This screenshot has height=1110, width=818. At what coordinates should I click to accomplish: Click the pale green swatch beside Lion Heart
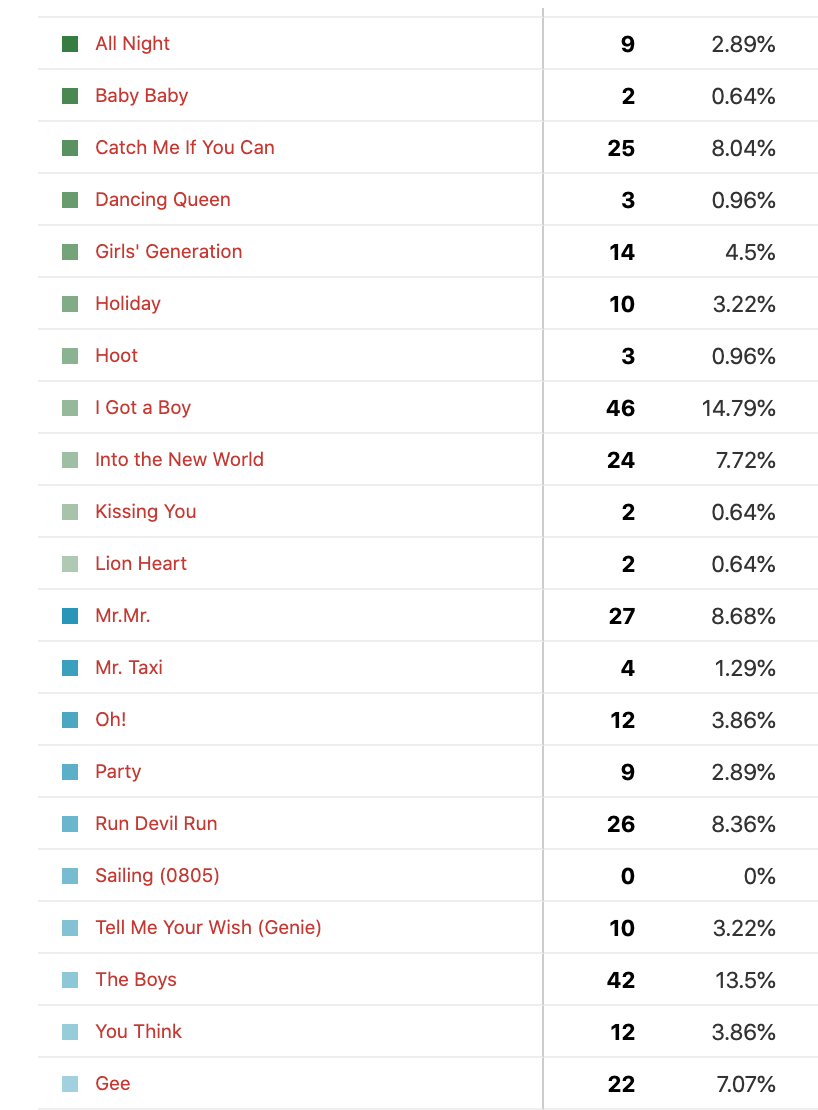70,564
